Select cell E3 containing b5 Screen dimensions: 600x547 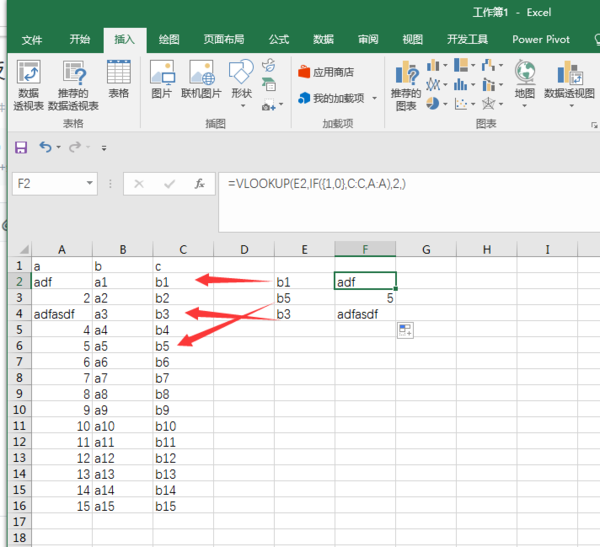tap(305, 298)
